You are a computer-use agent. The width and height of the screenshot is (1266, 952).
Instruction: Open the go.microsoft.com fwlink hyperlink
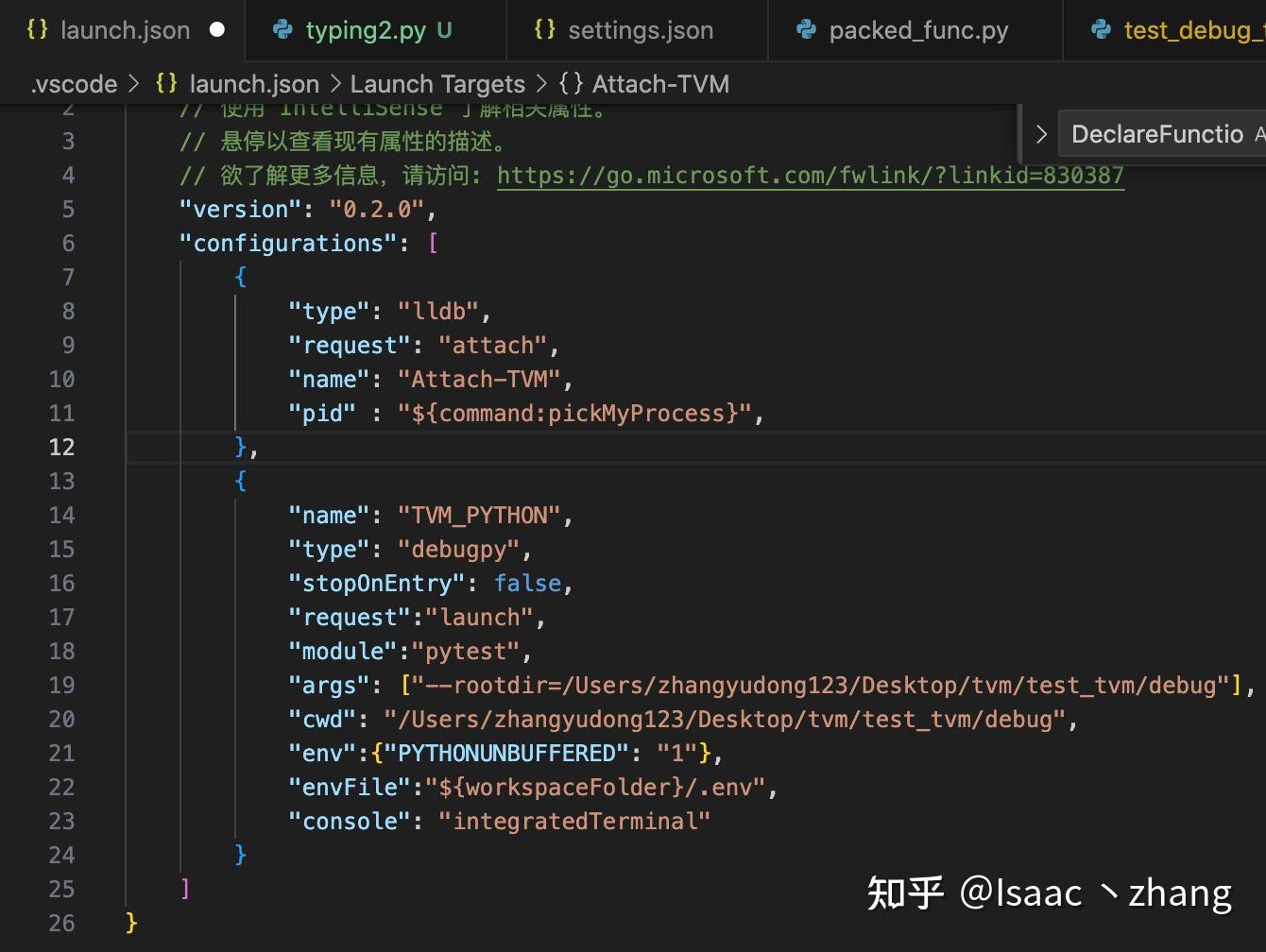click(x=810, y=175)
